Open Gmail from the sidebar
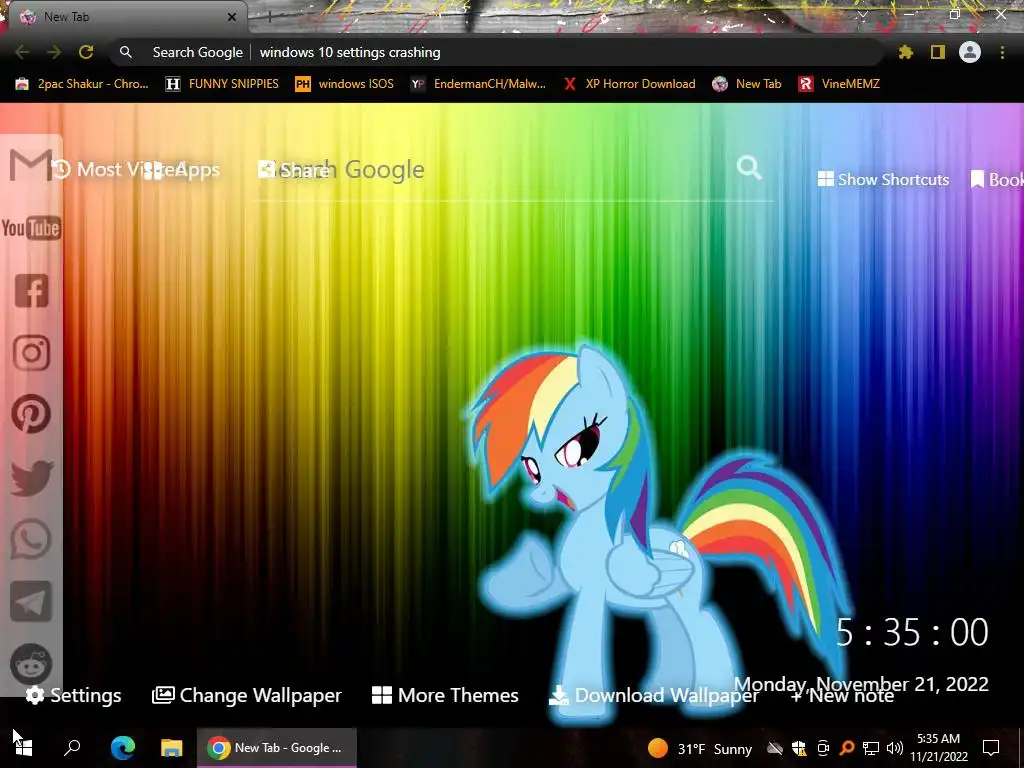Viewport: 1024px width, 768px height. point(31,165)
